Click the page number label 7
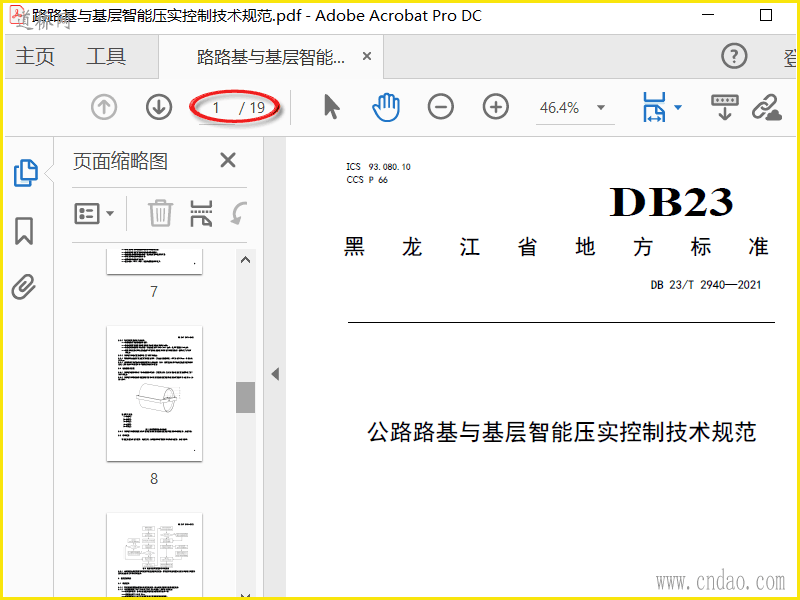 pyautogui.click(x=154, y=291)
